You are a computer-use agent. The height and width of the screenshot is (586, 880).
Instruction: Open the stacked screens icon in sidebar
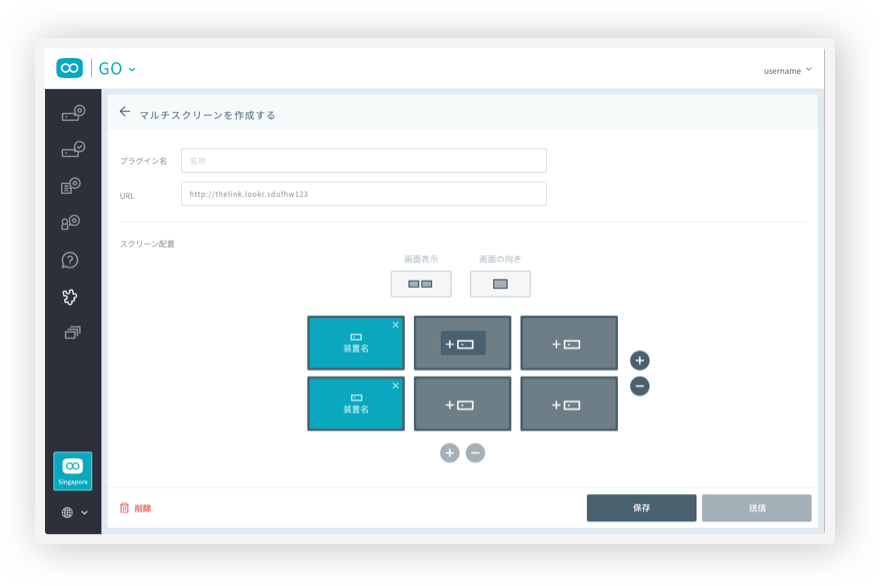click(x=71, y=332)
